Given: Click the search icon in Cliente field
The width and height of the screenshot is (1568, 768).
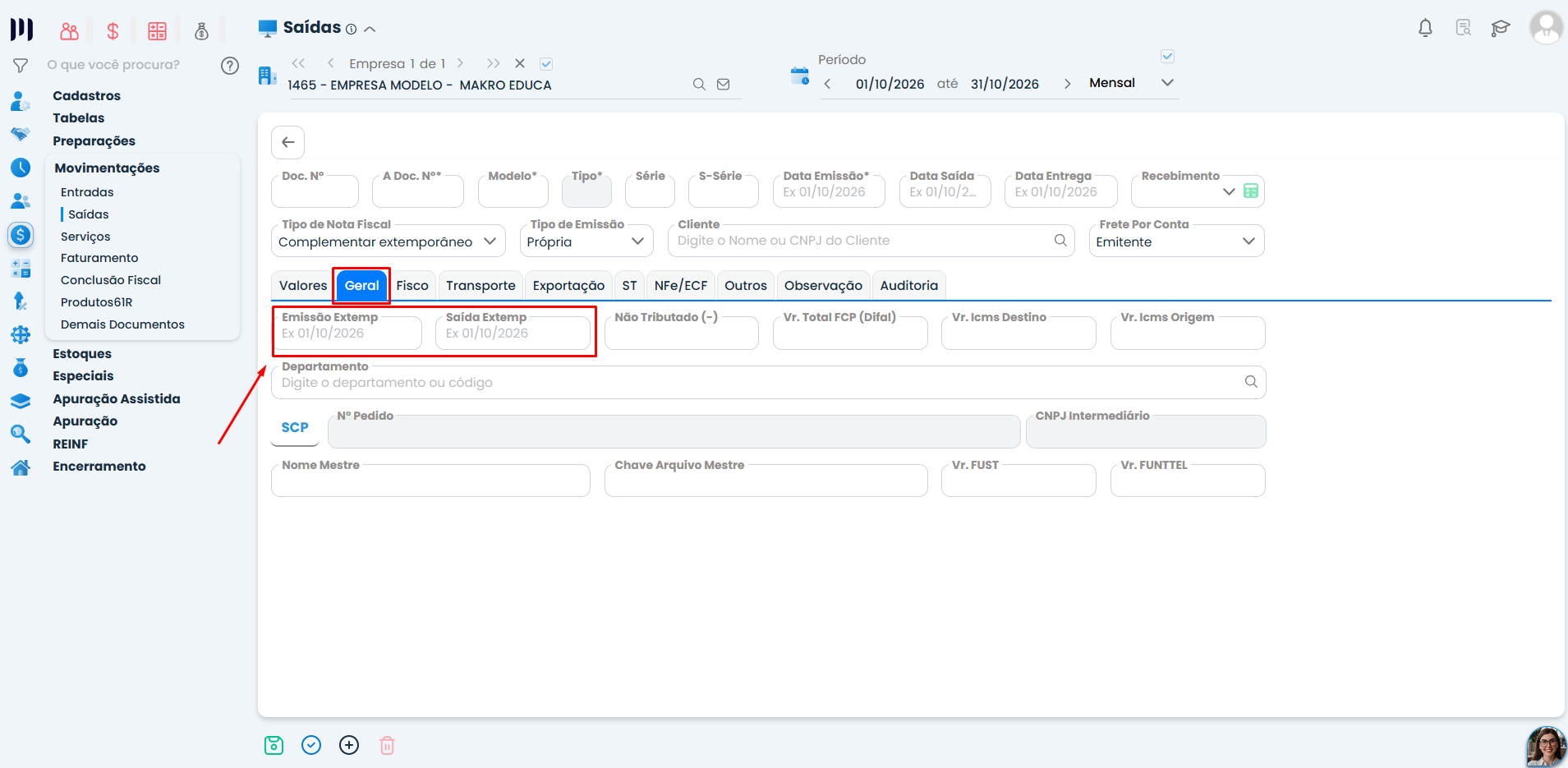Looking at the screenshot, I should point(1060,241).
